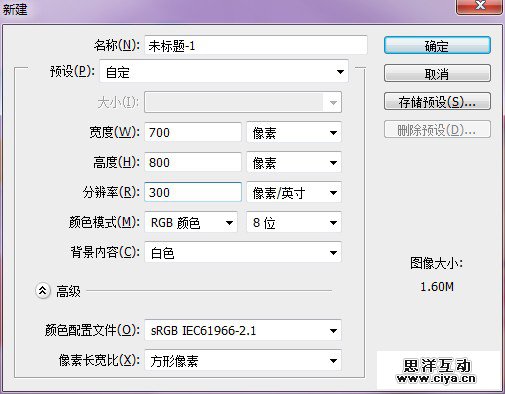Screen dimensions: 505x394
Task: Open the 高度 unit dropdown 像素
Action: 294,163
